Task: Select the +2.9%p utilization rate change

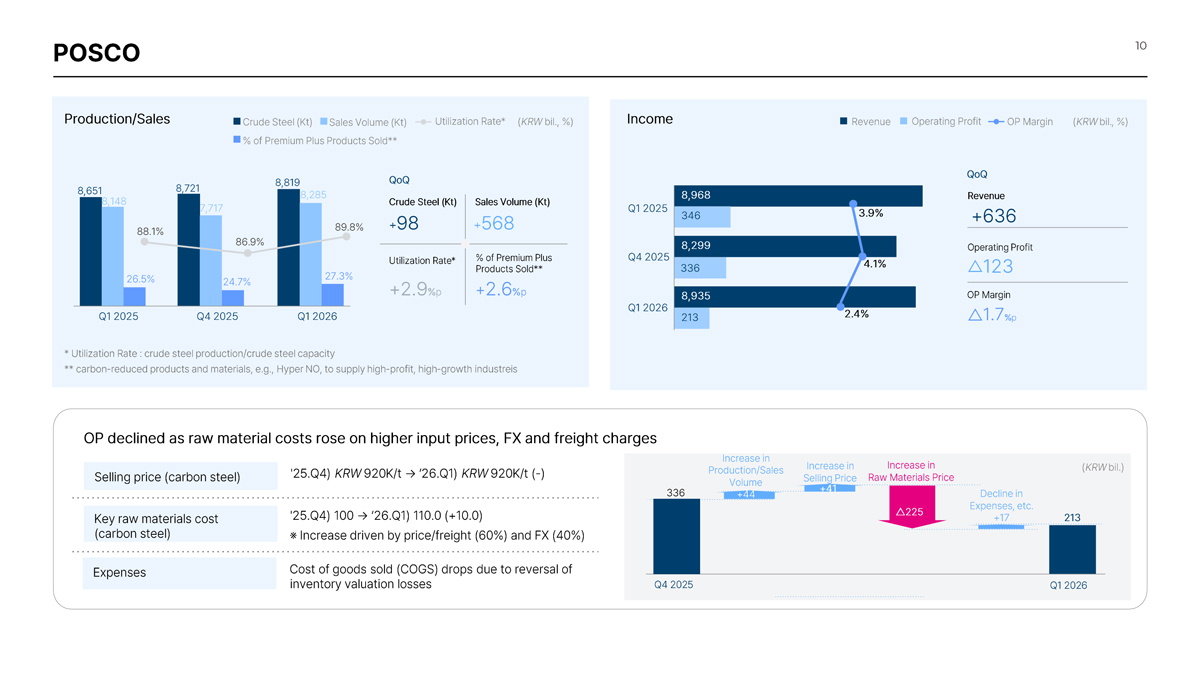Action: coord(415,290)
